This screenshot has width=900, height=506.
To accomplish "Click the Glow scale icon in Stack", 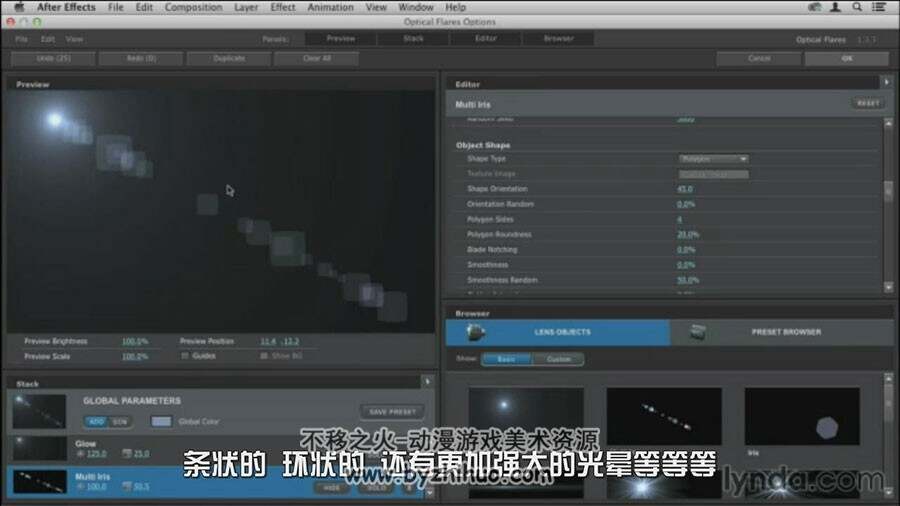I will coord(127,454).
